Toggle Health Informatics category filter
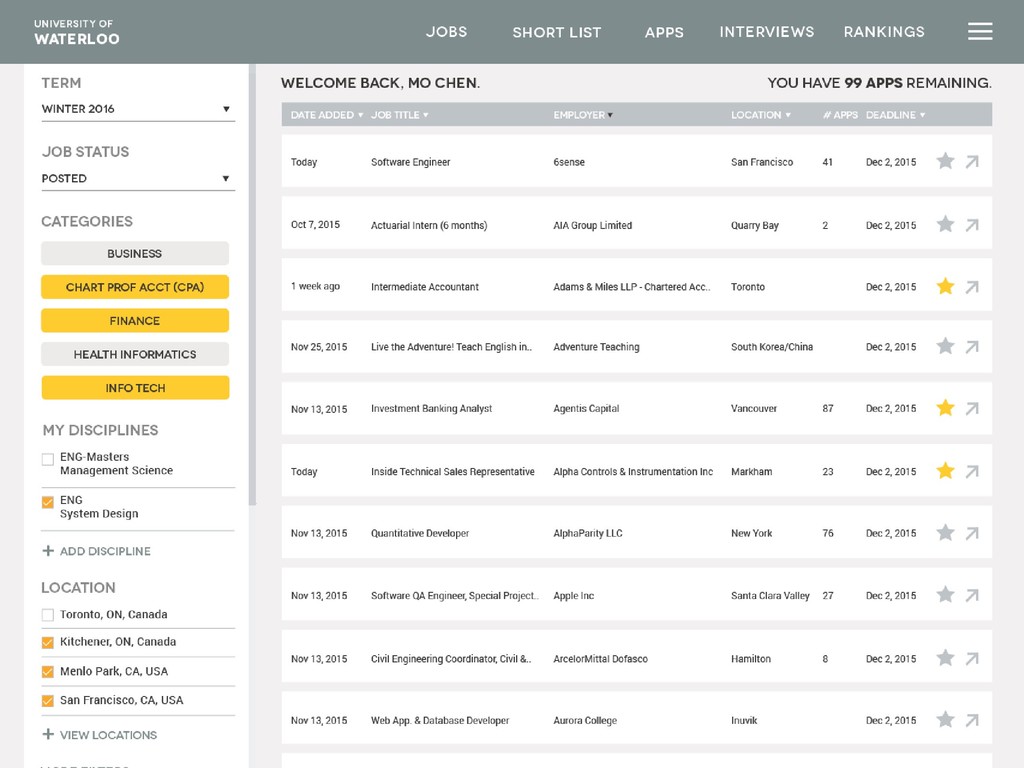1024x768 pixels. (x=135, y=354)
